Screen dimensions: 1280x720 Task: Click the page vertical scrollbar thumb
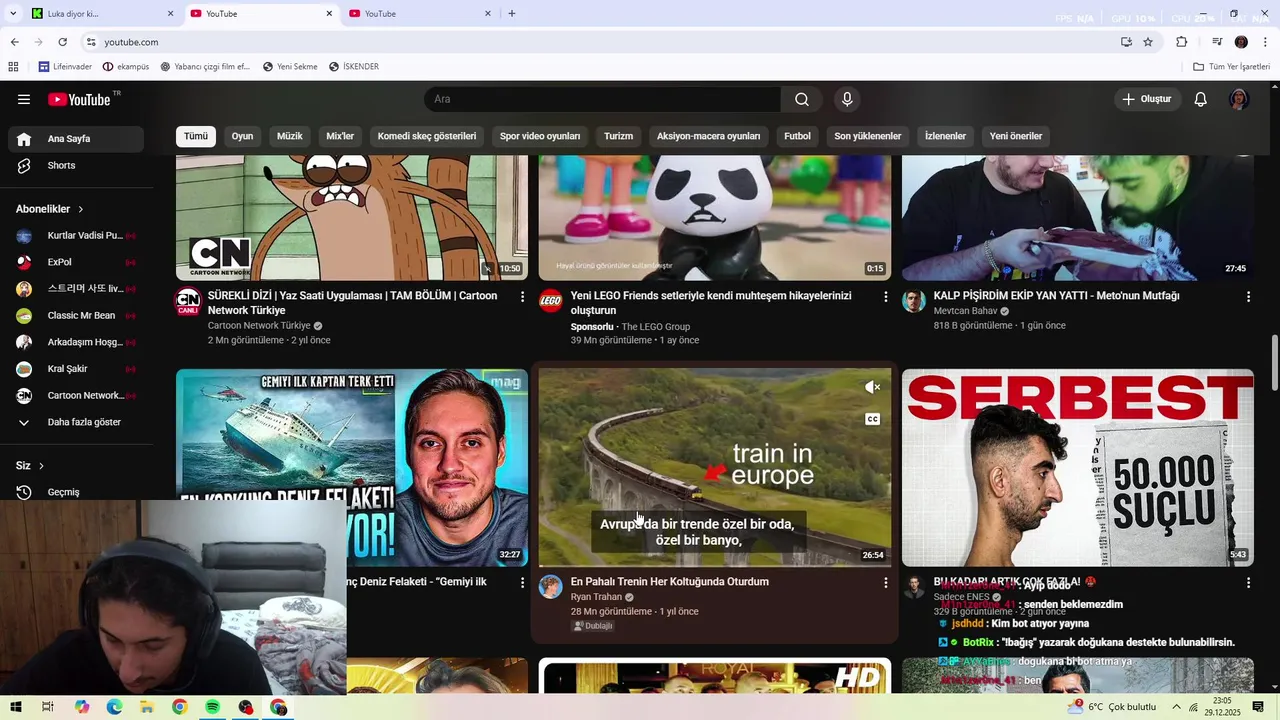[1275, 363]
